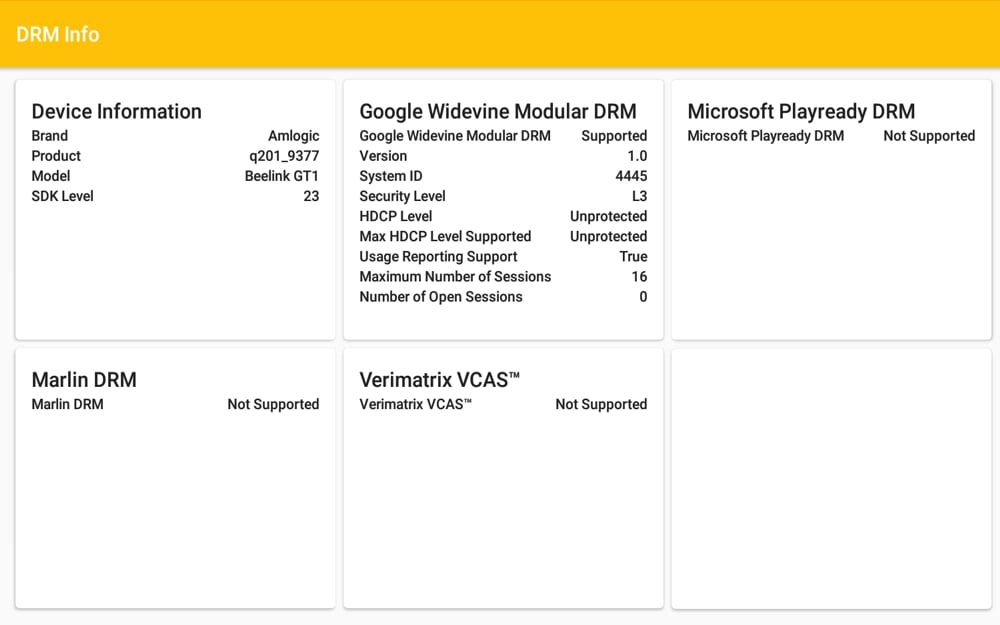
Task: Click the Model value Beelink GT1
Action: click(x=281, y=176)
